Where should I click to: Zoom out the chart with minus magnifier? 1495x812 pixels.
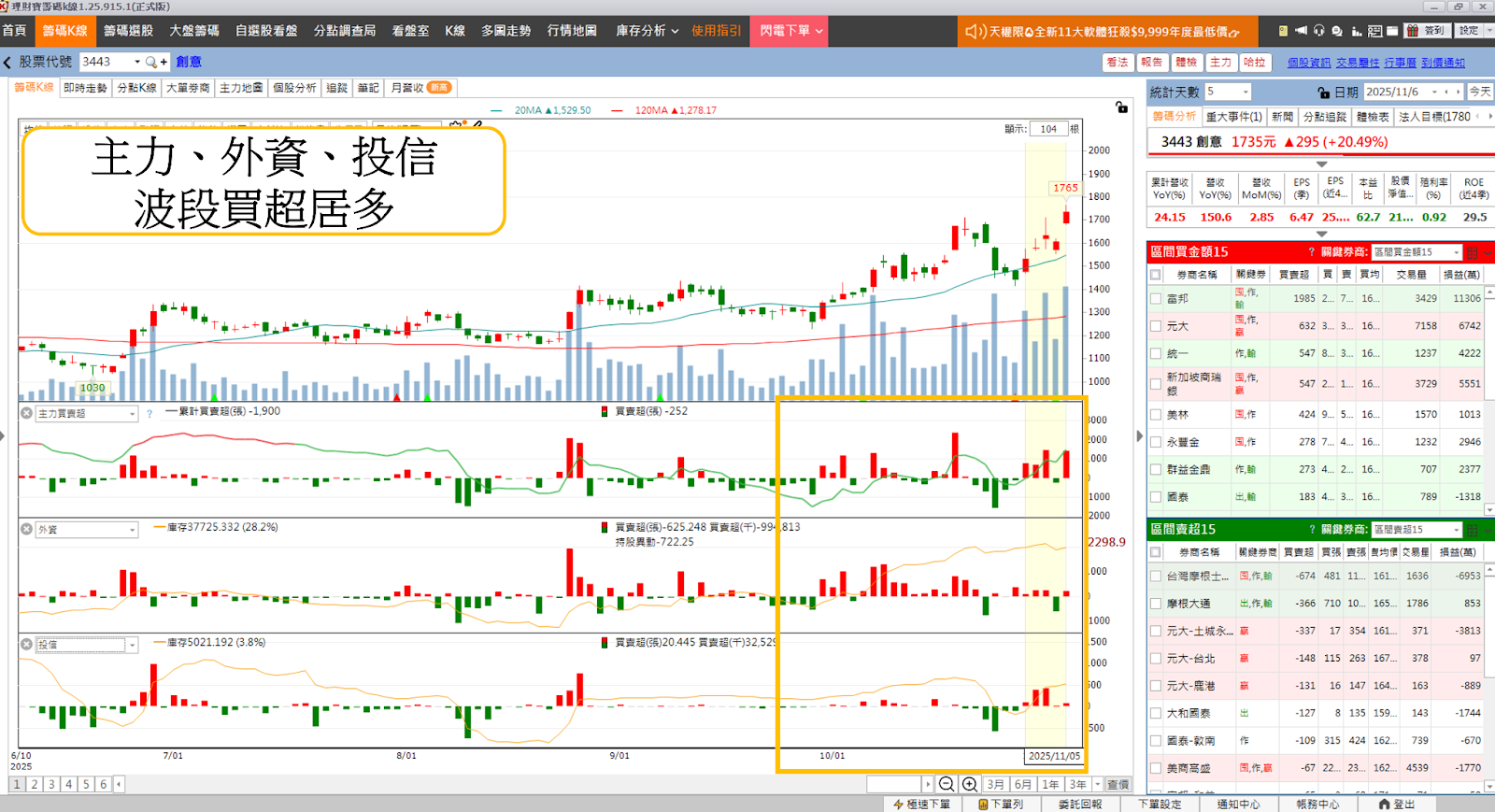[947, 784]
